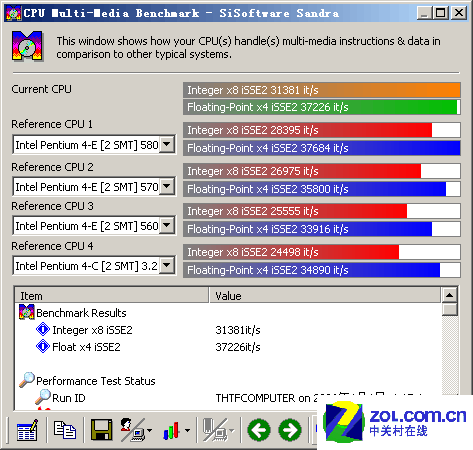Click Reference CPU 3 Integer 25555 bar
473x450 pixels.
coord(322,211)
